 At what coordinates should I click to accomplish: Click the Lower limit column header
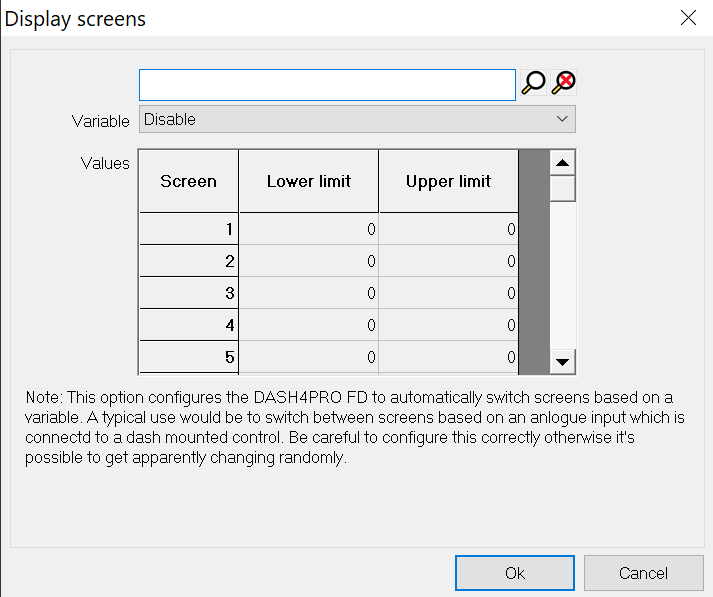point(308,181)
